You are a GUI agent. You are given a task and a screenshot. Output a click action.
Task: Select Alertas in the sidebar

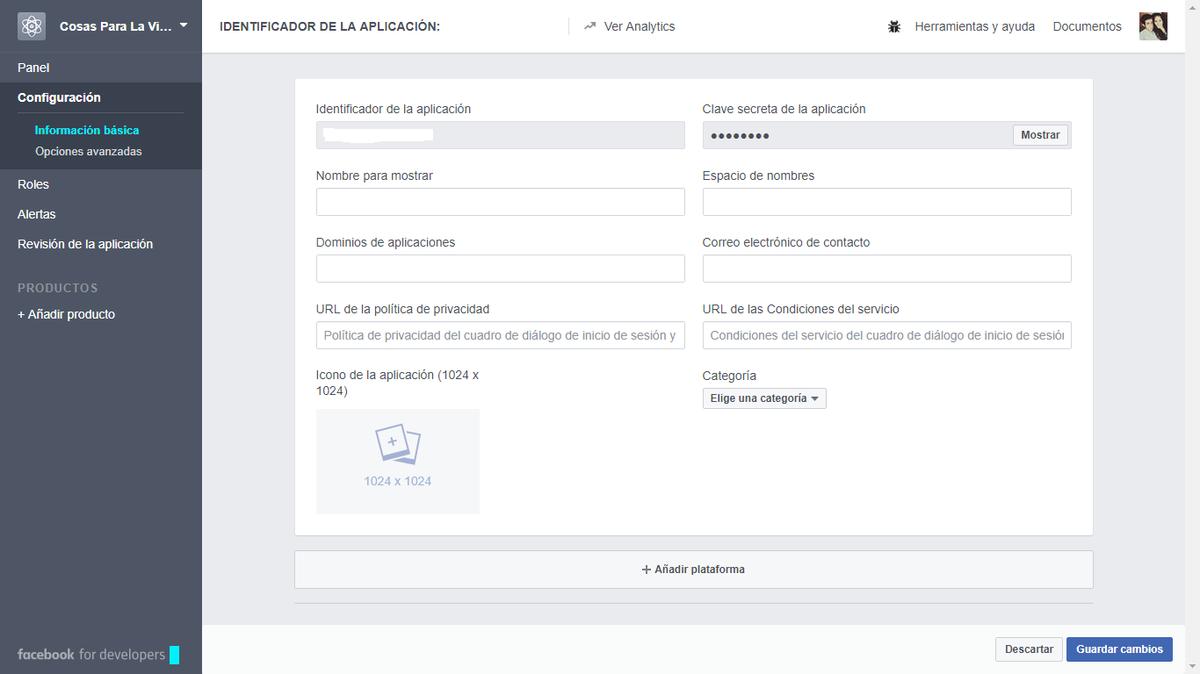click(x=36, y=213)
